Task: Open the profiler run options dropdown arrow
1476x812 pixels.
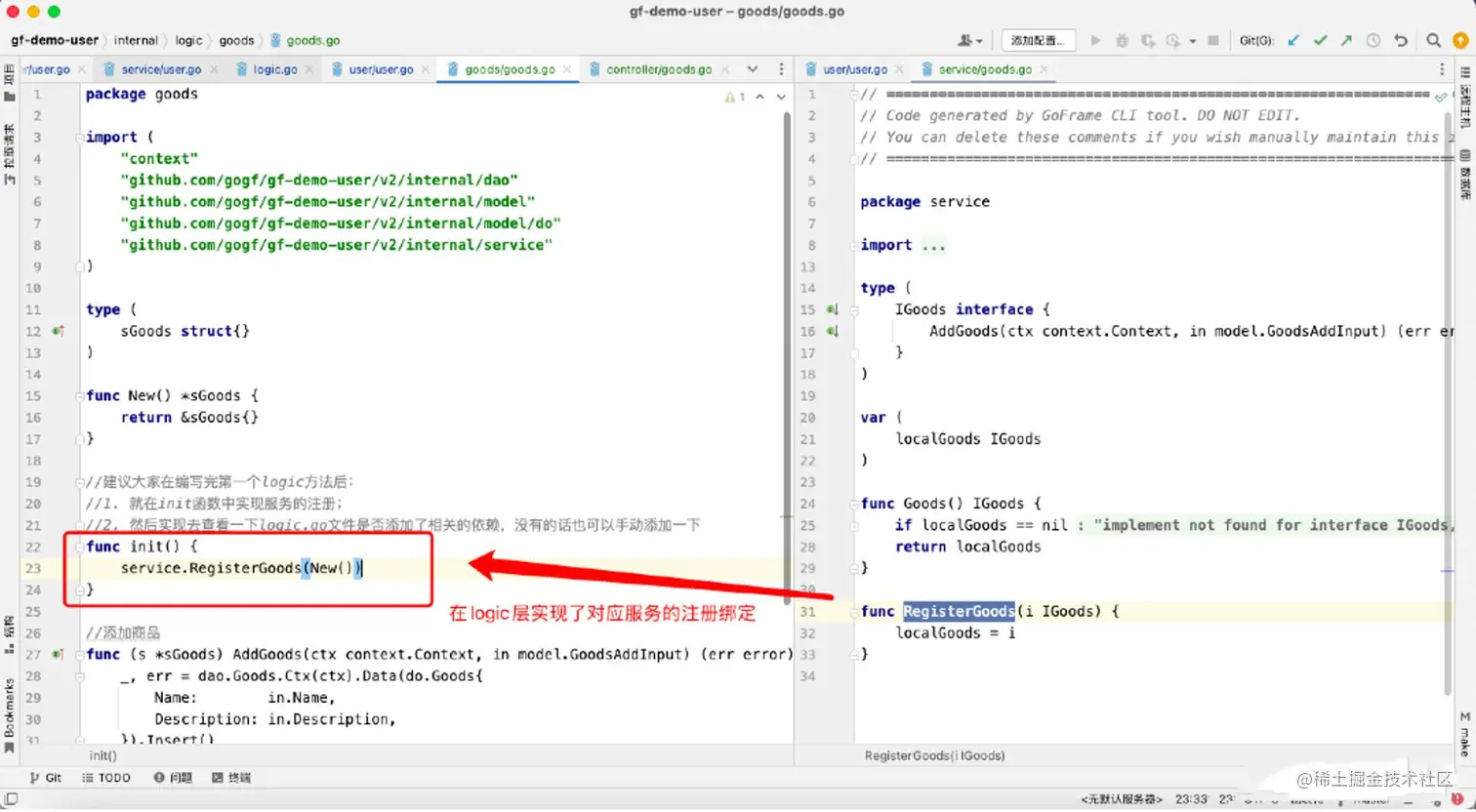Action: coord(1192,41)
